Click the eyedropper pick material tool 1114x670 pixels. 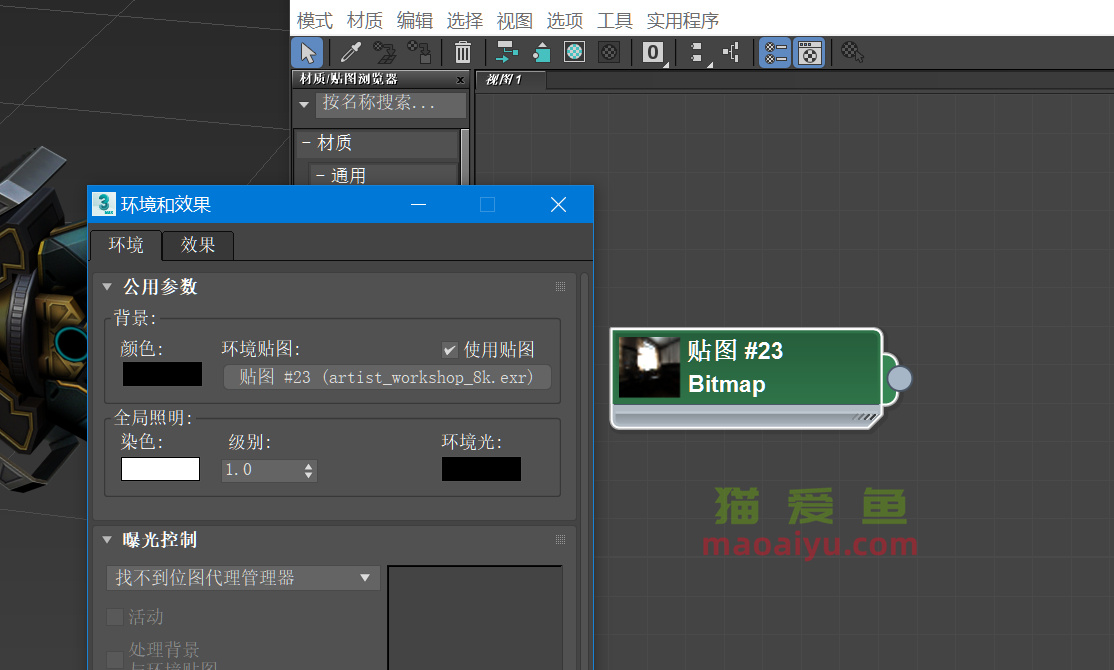tap(351, 53)
